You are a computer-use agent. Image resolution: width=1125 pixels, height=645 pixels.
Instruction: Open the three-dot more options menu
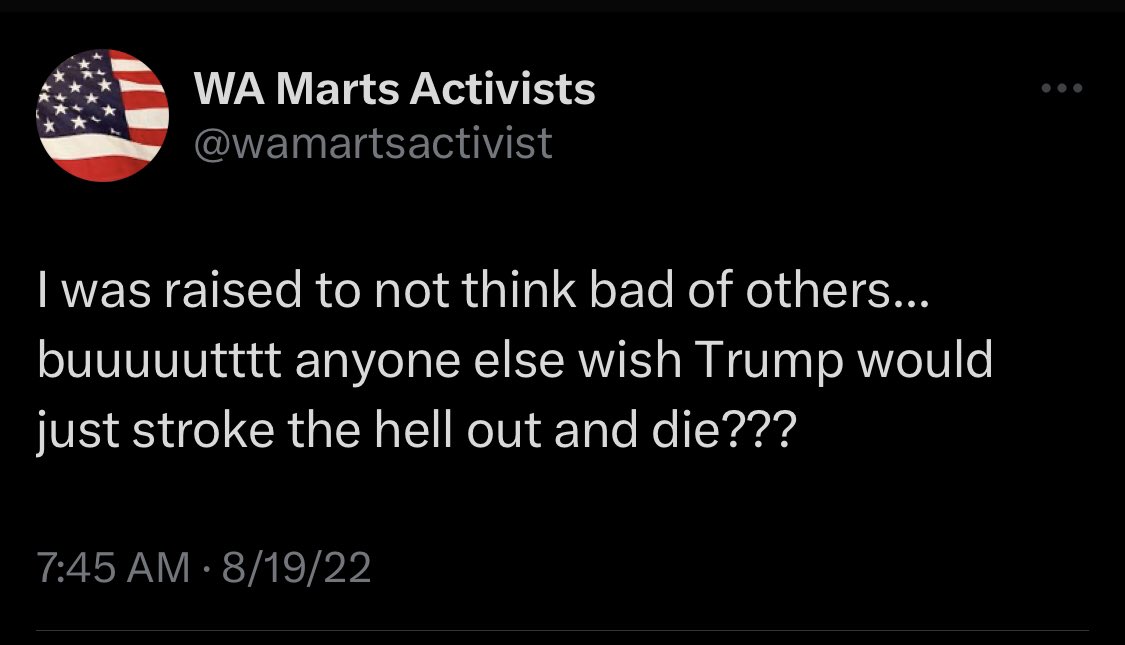(x=1061, y=89)
